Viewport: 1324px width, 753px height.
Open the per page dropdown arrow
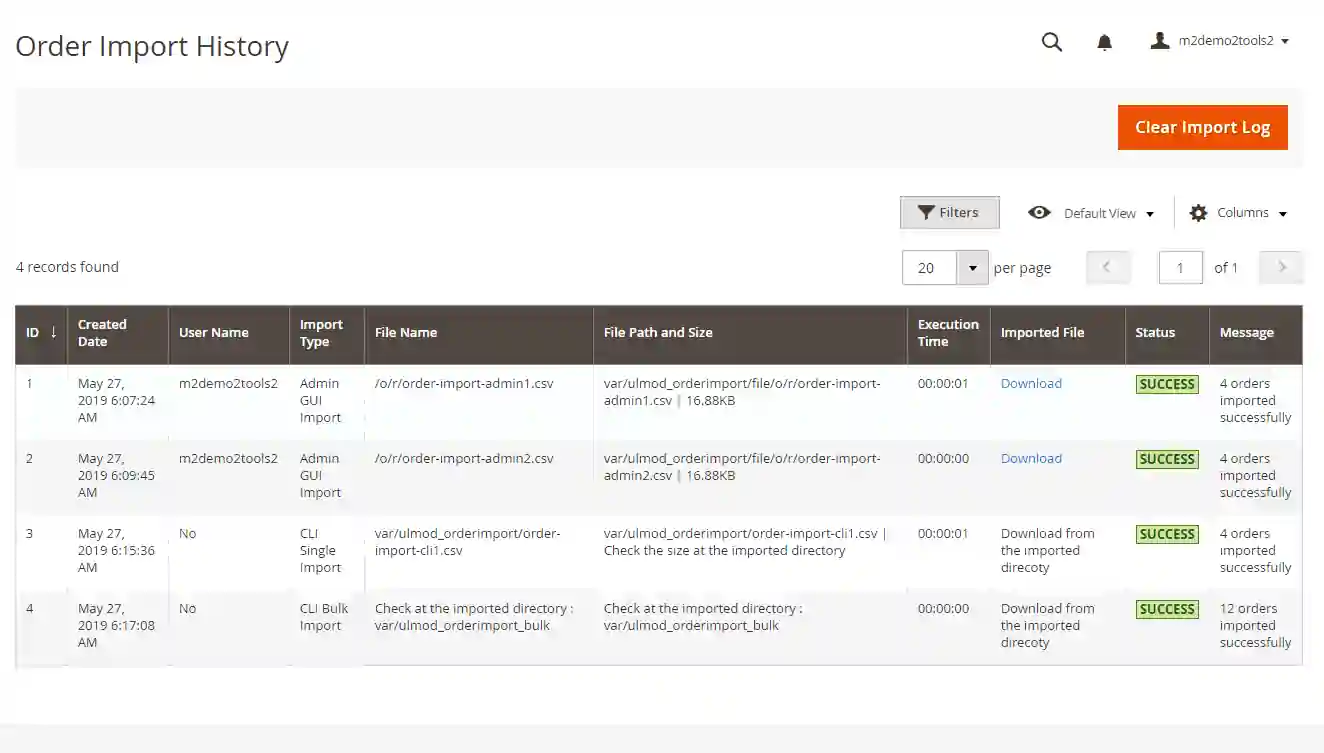click(972, 267)
